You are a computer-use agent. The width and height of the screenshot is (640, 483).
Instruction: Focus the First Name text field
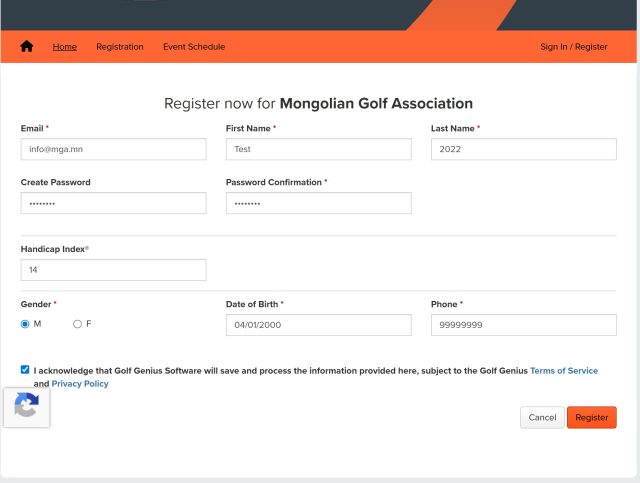(318, 149)
